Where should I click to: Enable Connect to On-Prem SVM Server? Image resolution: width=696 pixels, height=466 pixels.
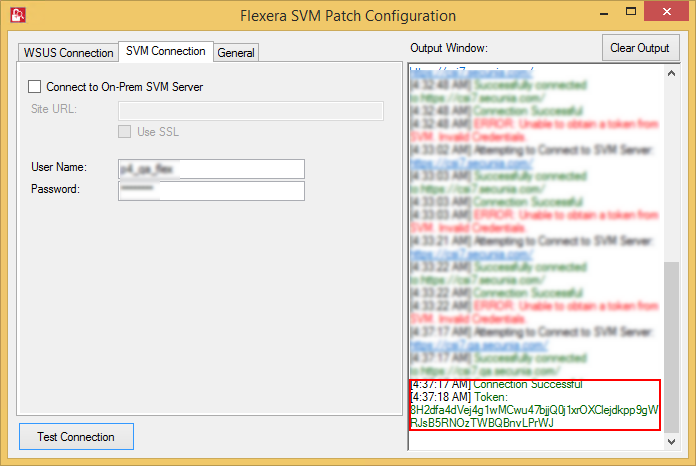(36, 87)
